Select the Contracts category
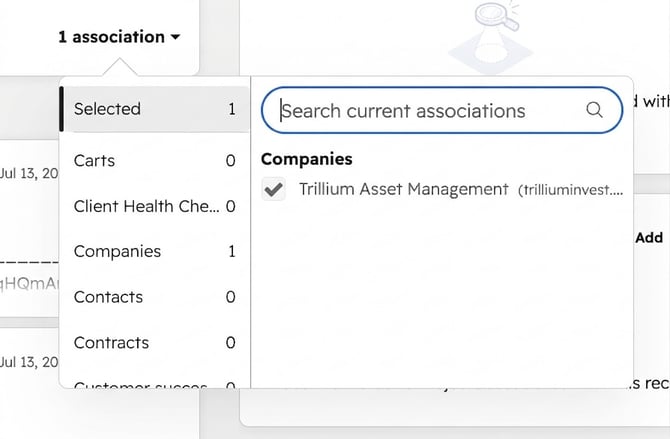Screen dimensions: 670x439 154,343
